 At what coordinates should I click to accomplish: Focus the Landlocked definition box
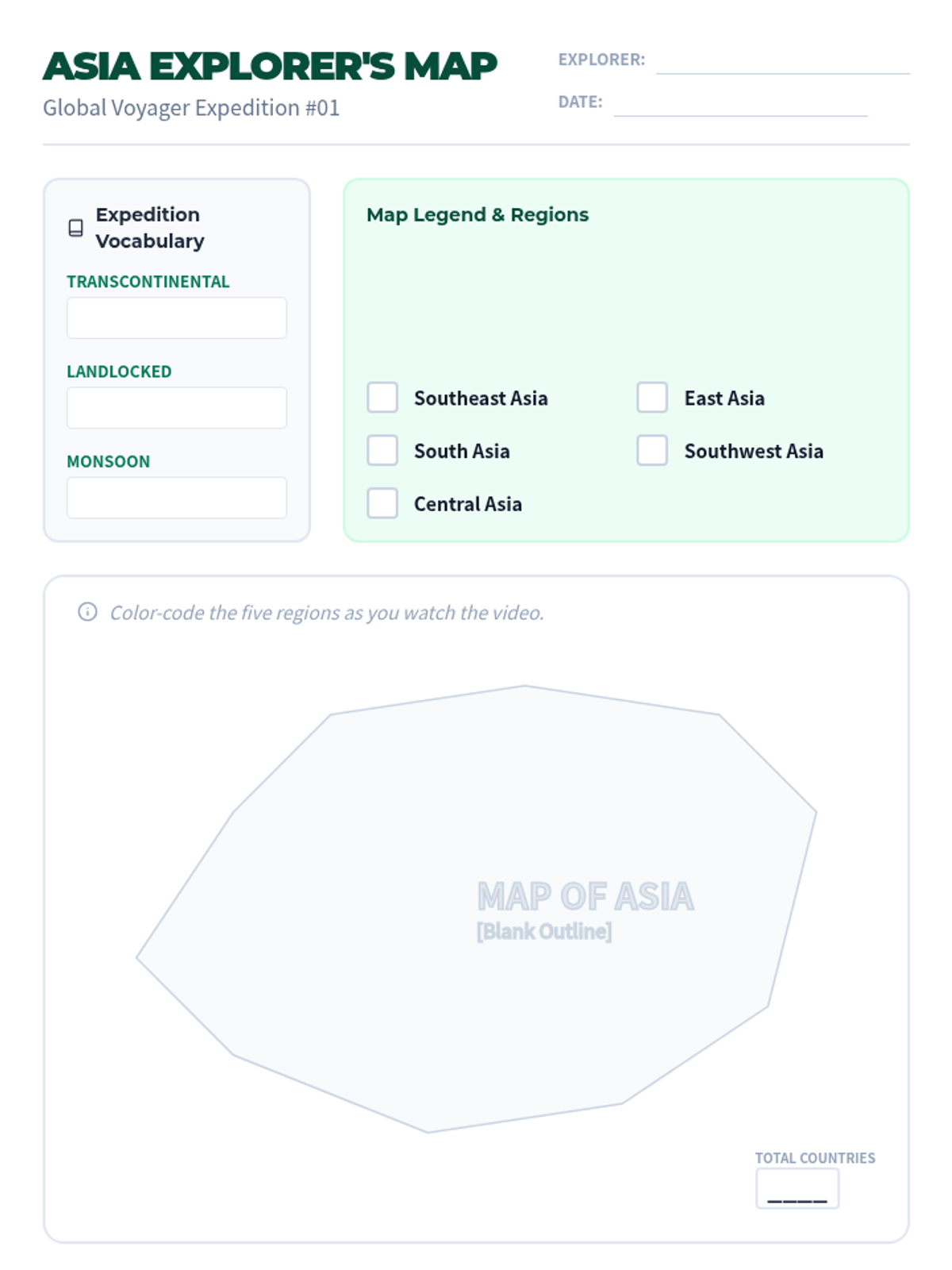pyautogui.click(x=176, y=408)
